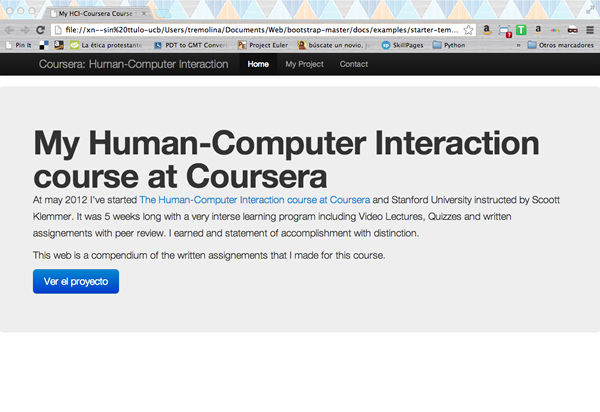Open the Project Euler bookmark
Viewport: 600px width, 412px height.
(263, 45)
